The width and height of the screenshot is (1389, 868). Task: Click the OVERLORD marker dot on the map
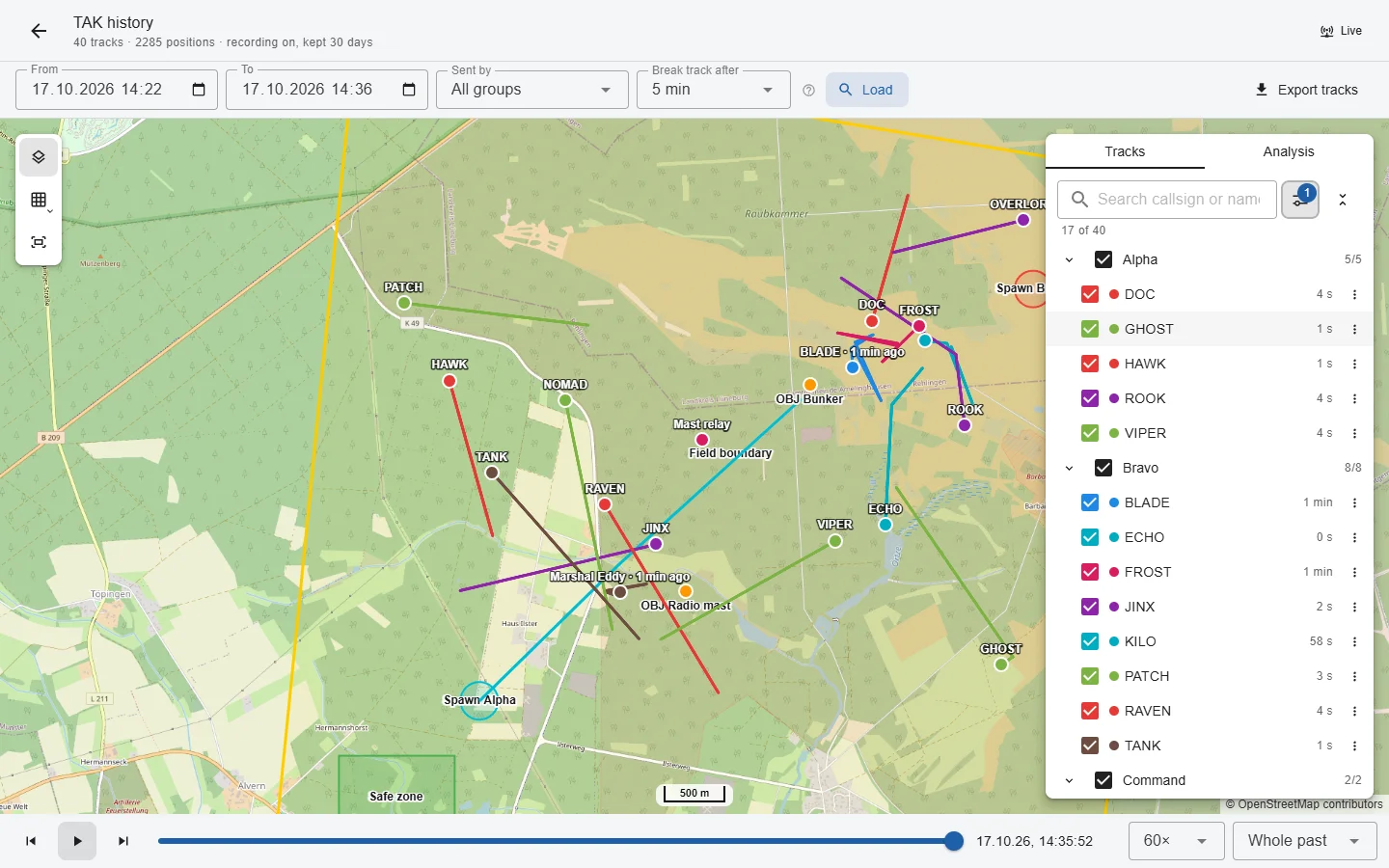[1023, 220]
